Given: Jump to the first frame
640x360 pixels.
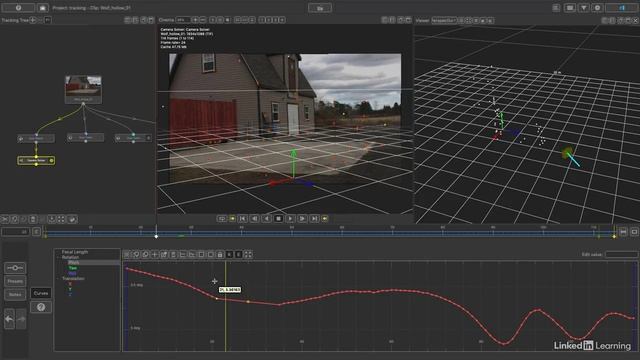Looking at the screenshot, I should pyautogui.click(x=242, y=219).
